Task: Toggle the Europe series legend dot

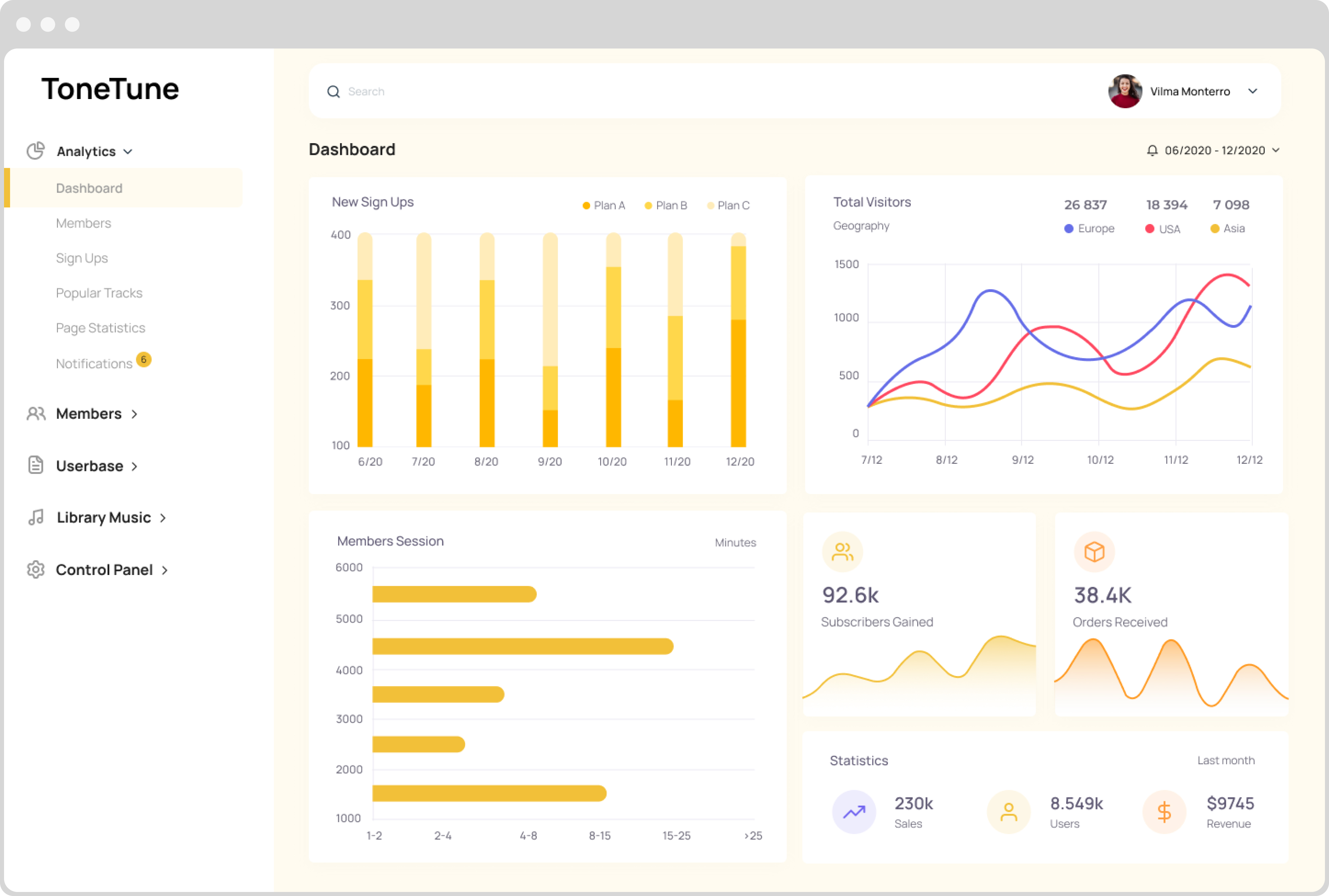Action: tap(1068, 229)
